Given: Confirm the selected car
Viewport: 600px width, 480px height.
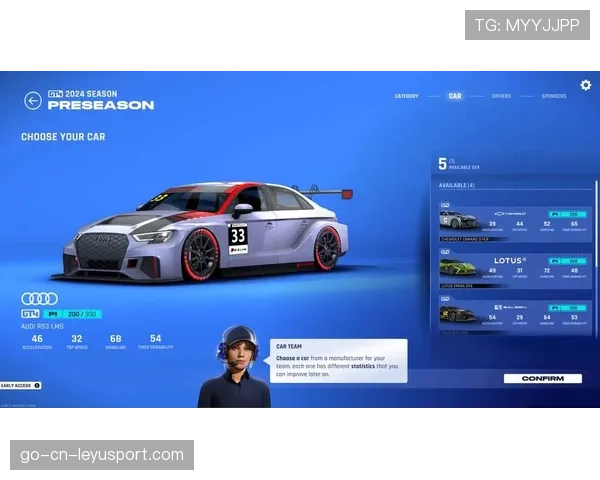Looking at the screenshot, I should click(543, 379).
